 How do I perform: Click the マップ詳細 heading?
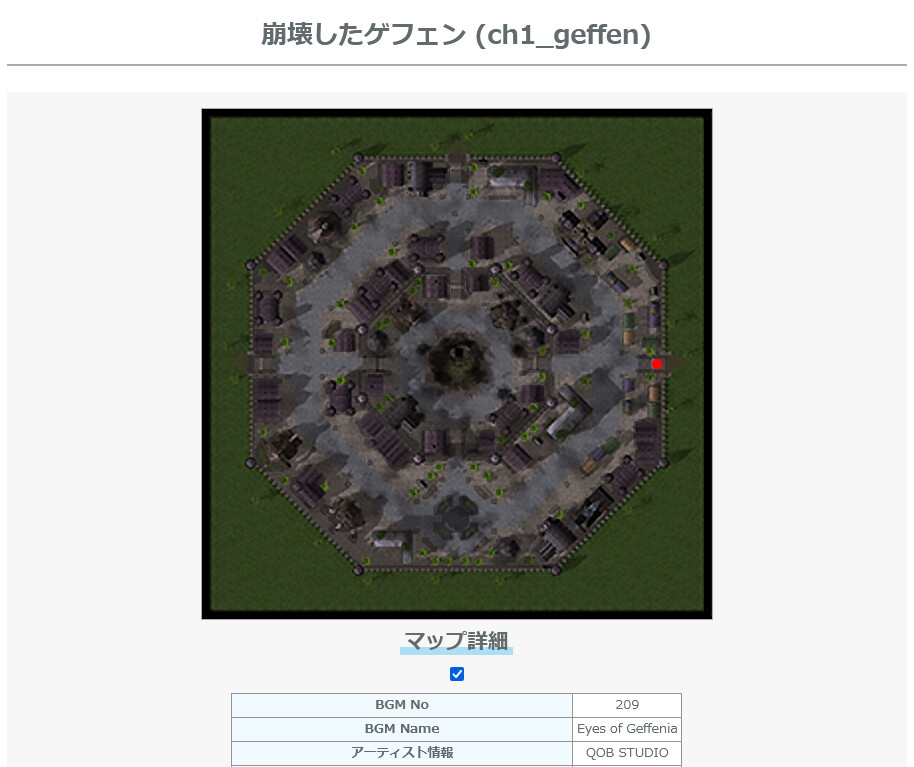point(456,641)
